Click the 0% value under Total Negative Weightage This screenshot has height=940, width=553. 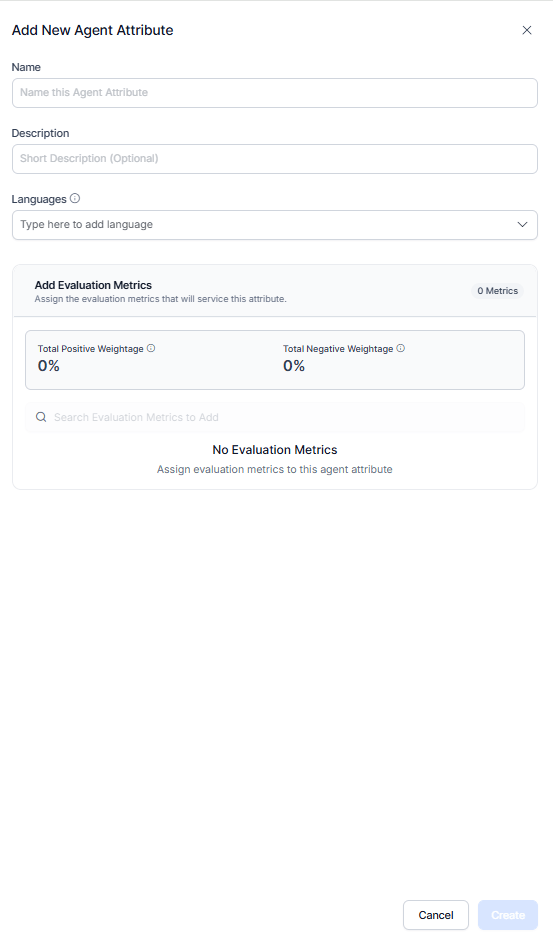pyautogui.click(x=294, y=366)
